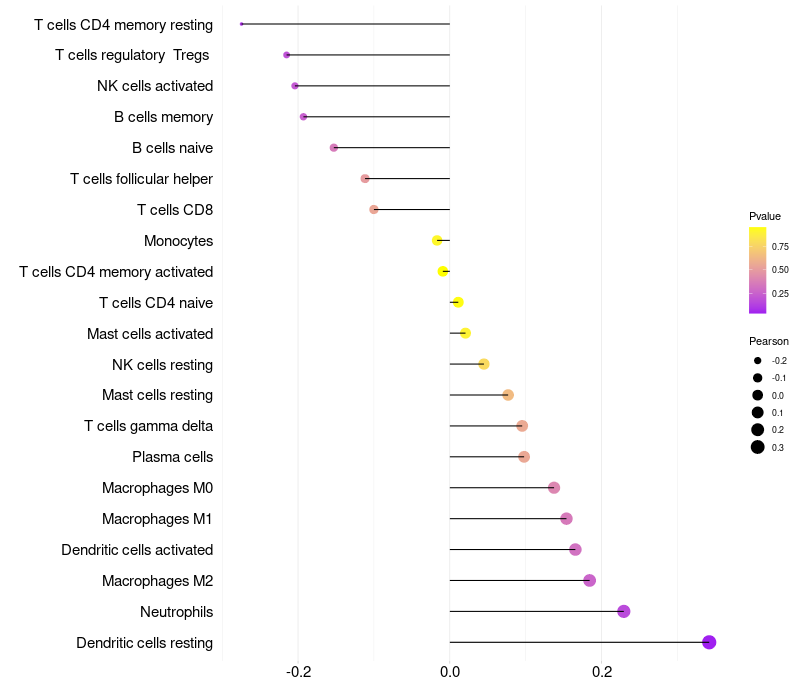Select the Plasma cells dot
The width and height of the screenshot is (800, 700).
coord(524,457)
